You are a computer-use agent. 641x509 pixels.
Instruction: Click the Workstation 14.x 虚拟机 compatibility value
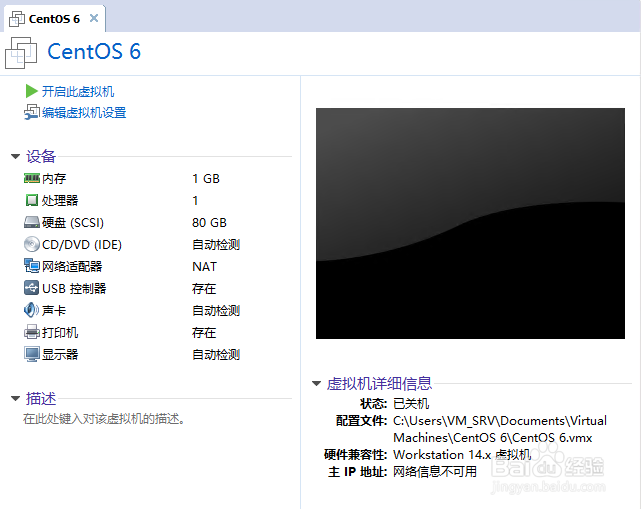click(462, 455)
